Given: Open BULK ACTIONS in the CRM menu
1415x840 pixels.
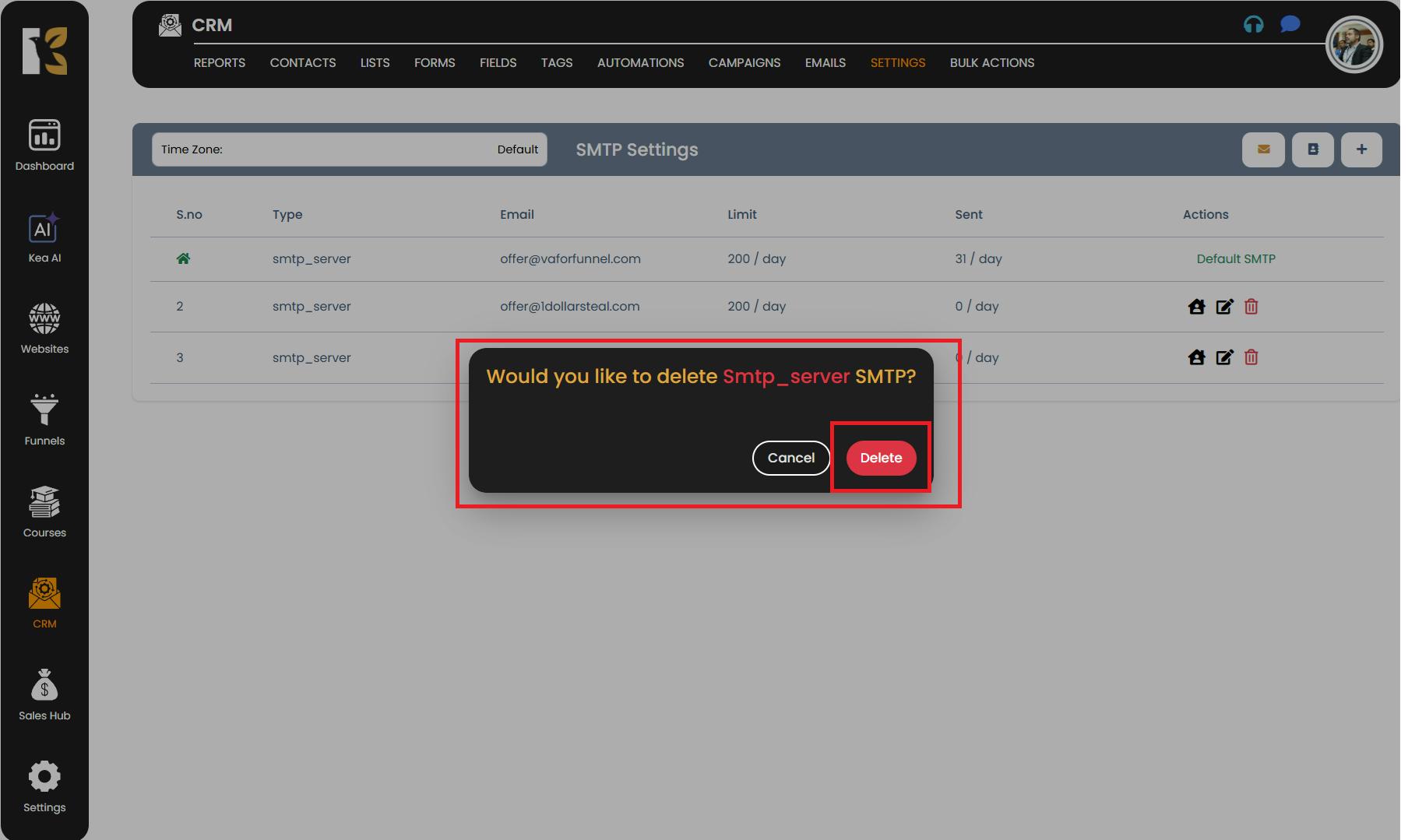Looking at the screenshot, I should (x=991, y=63).
